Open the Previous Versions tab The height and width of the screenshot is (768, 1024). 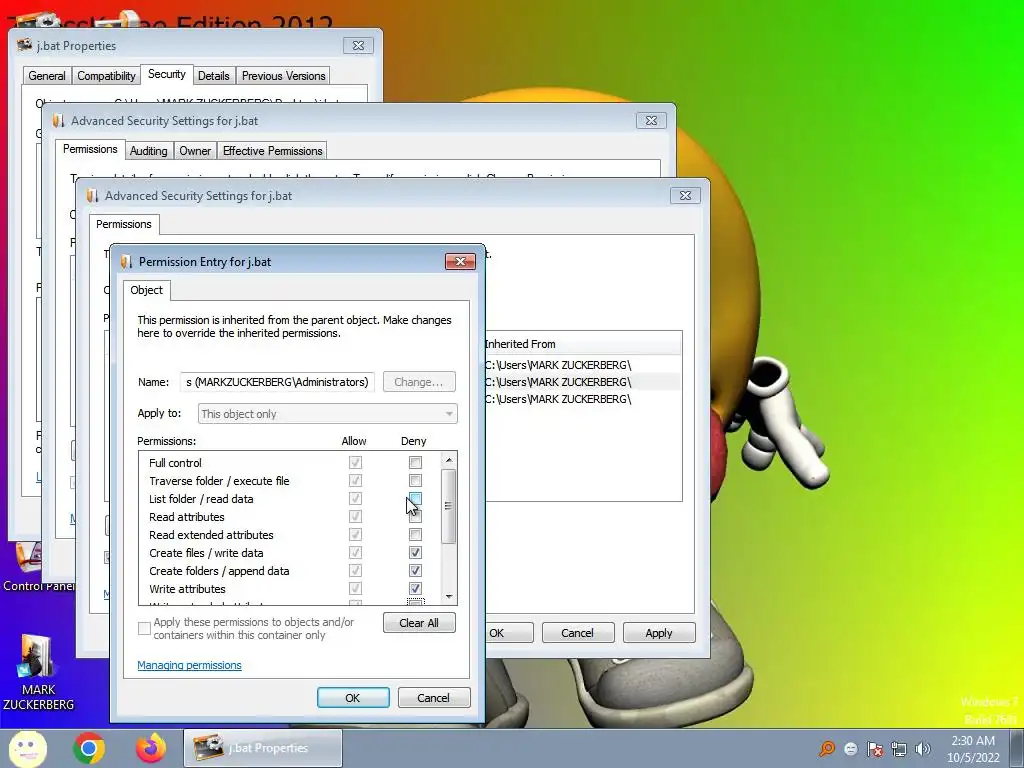[x=283, y=76]
